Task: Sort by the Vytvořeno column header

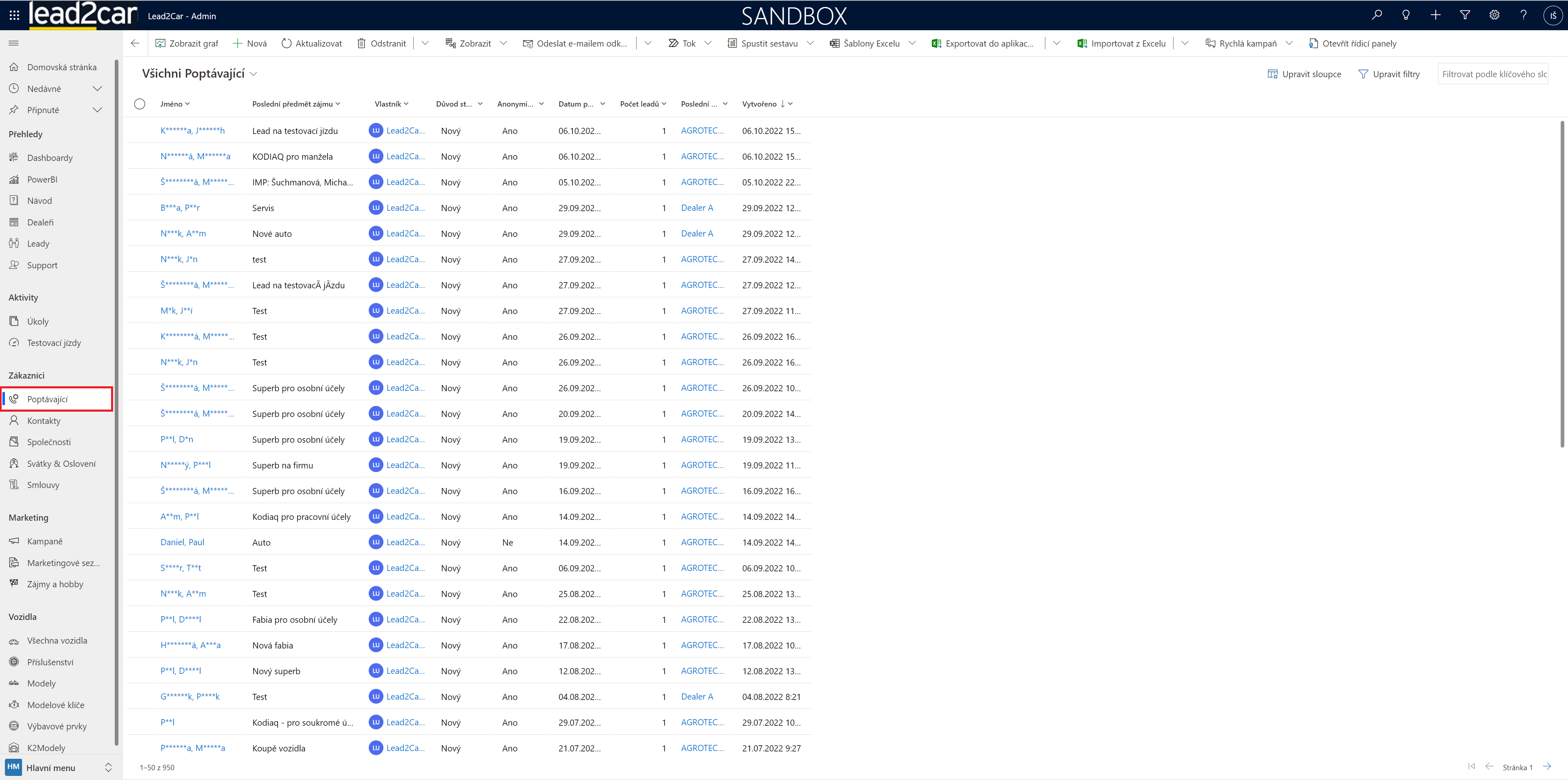Action: click(759, 104)
